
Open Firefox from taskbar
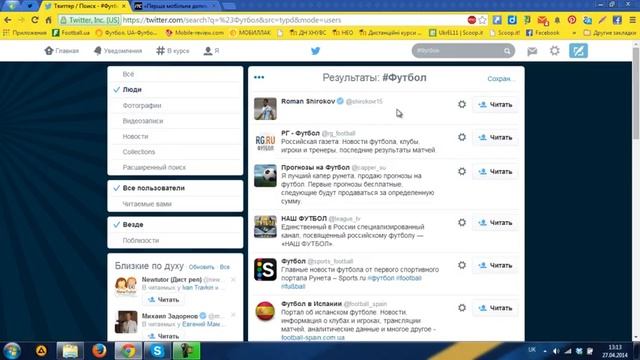point(99,351)
